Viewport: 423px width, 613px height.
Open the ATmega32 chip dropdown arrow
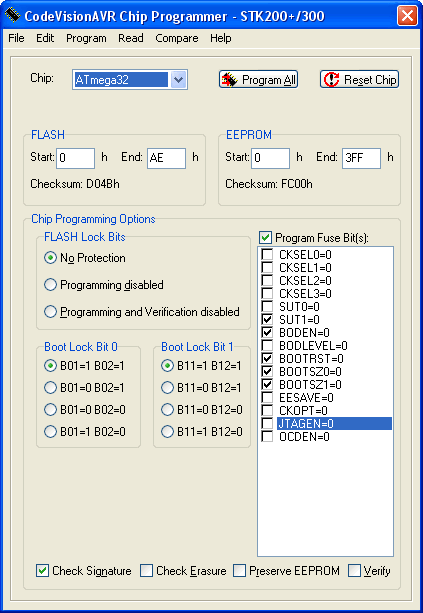(178, 80)
